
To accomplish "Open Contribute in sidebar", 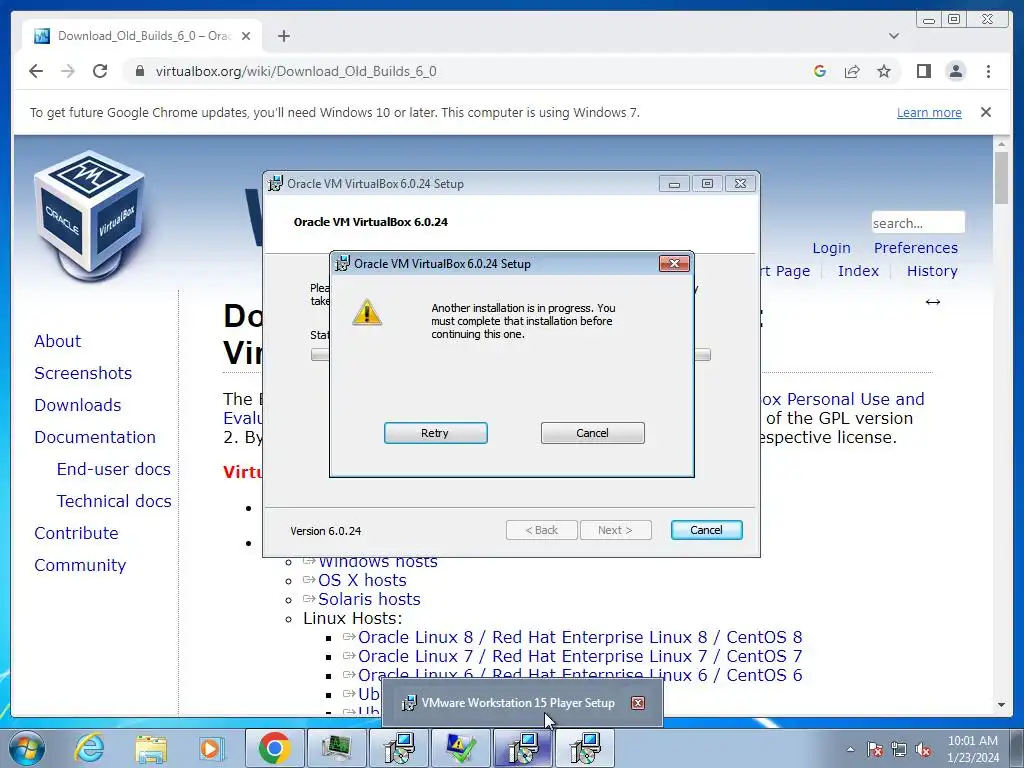I will pyautogui.click(x=76, y=533).
